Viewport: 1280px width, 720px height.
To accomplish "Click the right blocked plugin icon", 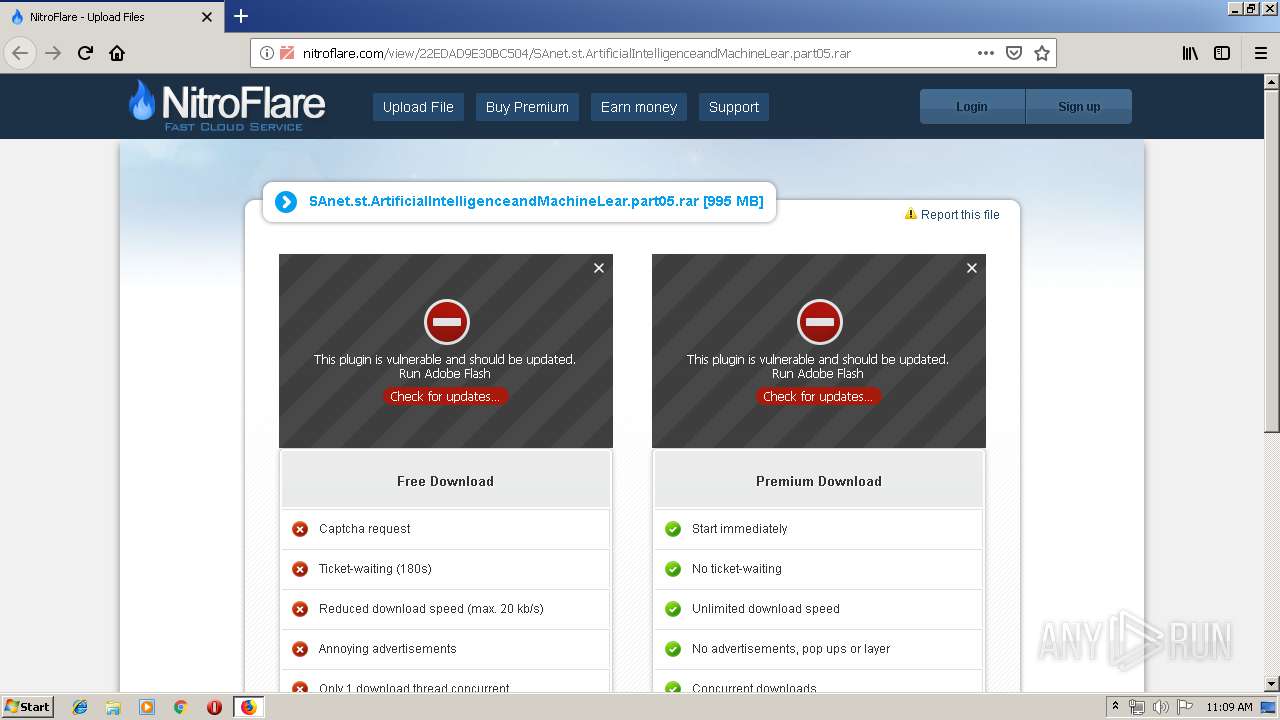I will (x=819, y=322).
